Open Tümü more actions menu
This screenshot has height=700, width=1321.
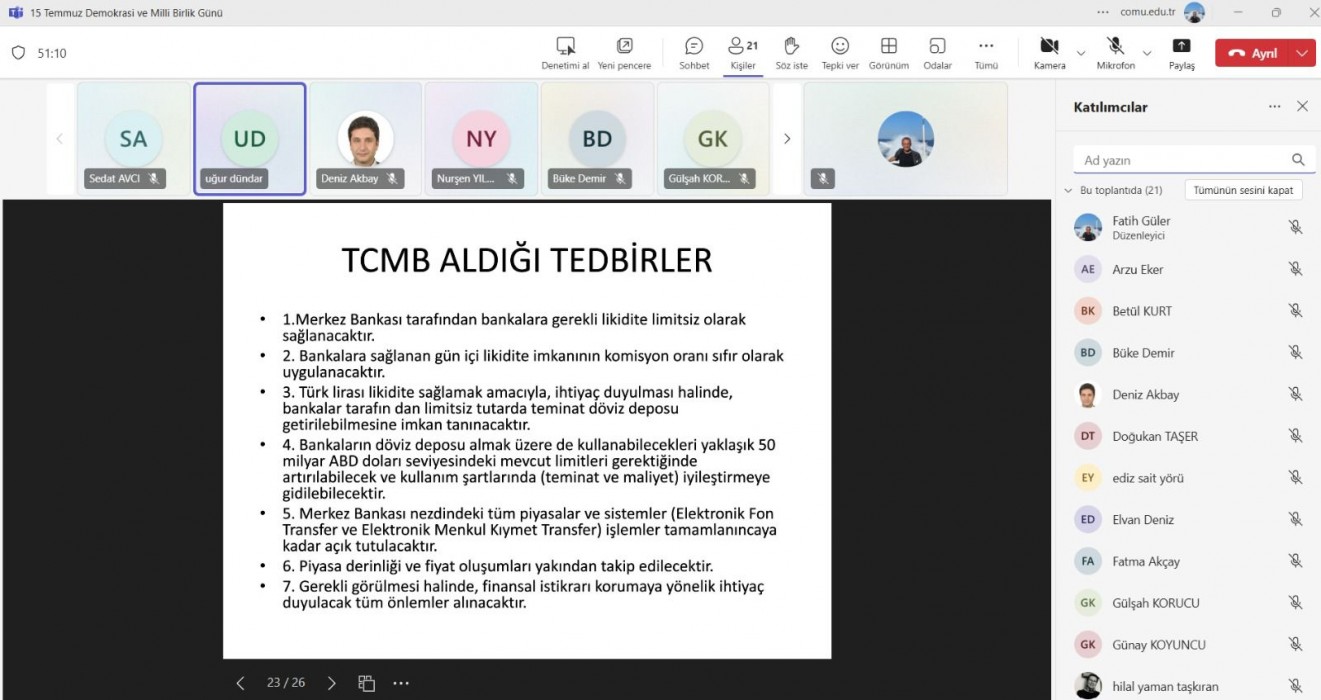pos(986,53)
